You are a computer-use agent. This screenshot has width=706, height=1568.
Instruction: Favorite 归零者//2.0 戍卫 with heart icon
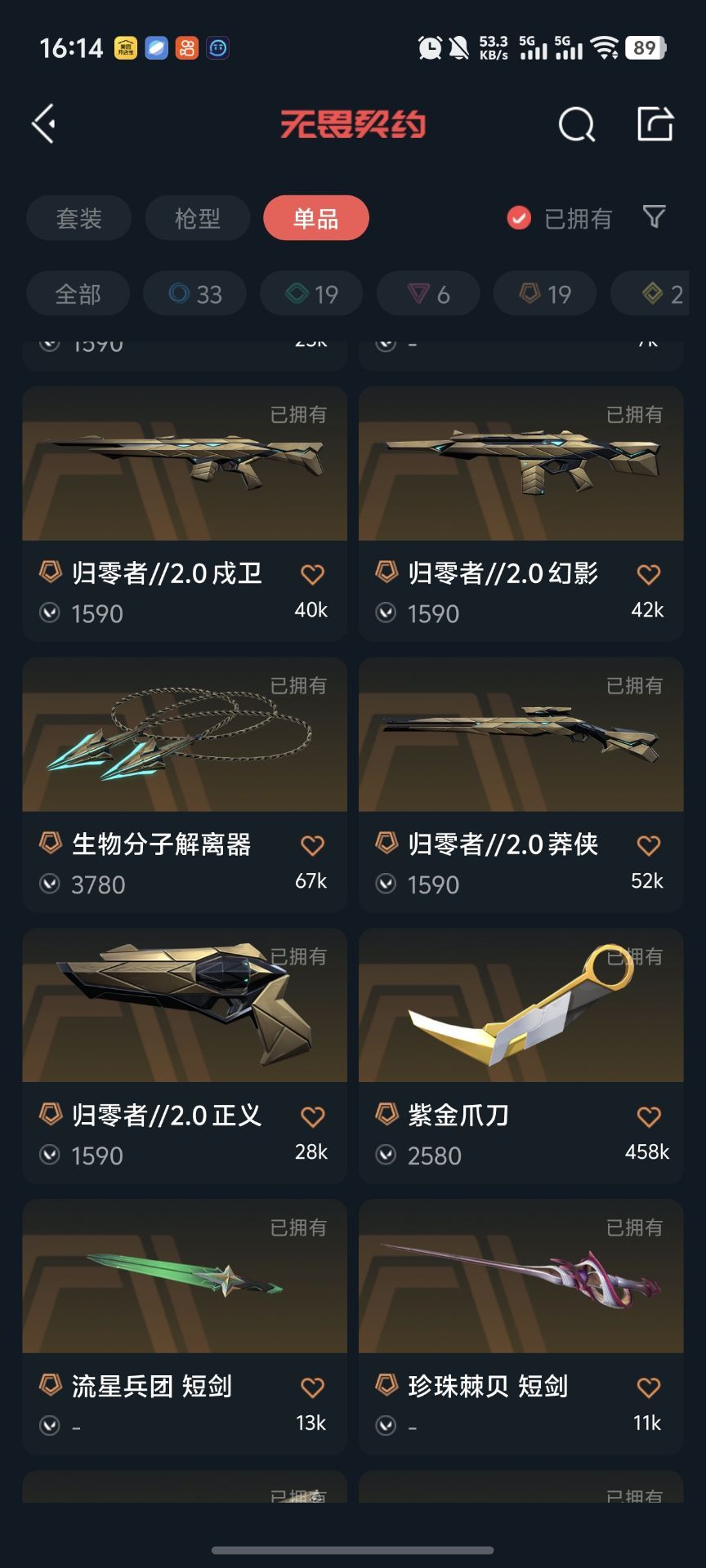pos(312,575)
